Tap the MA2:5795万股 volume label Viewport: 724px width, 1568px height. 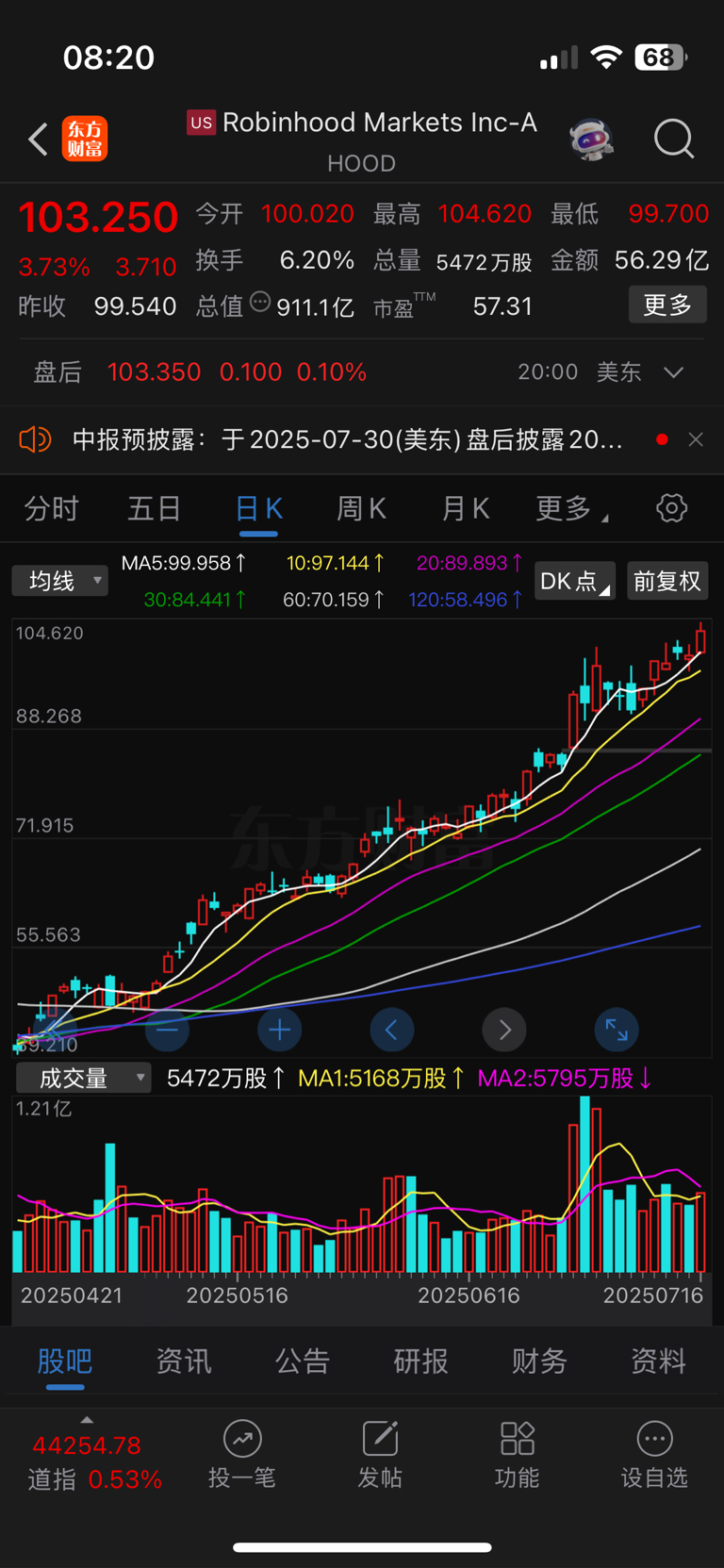coord(565,1078)
